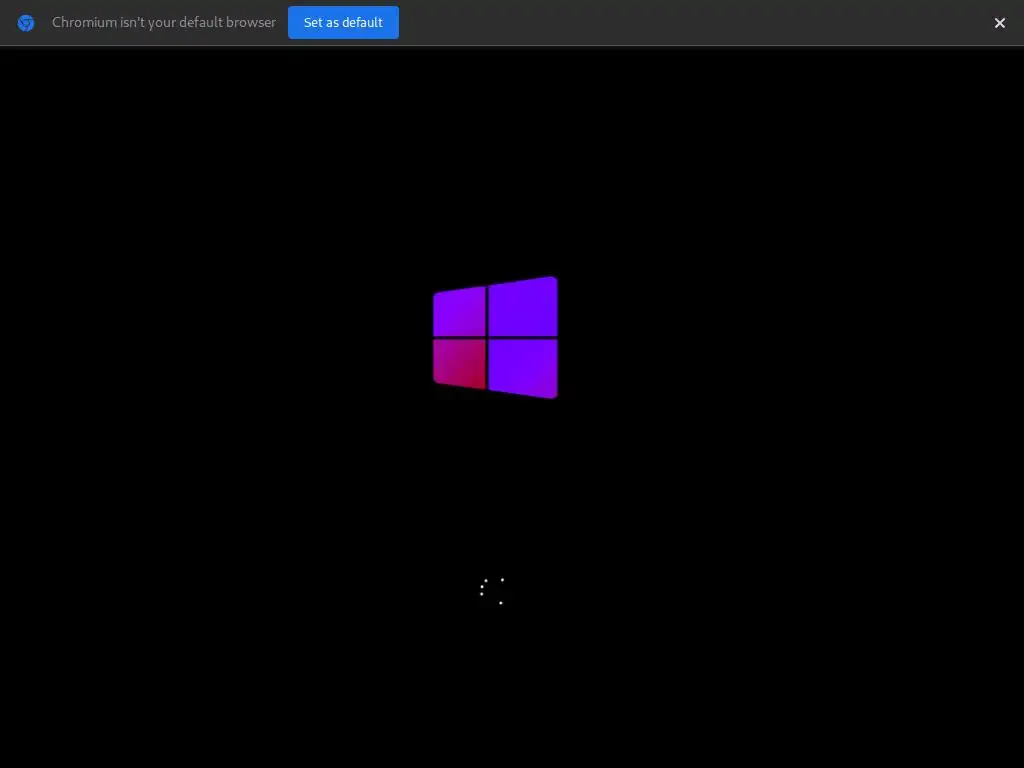Dismiss the default browser notification bar

pos(999,23)
